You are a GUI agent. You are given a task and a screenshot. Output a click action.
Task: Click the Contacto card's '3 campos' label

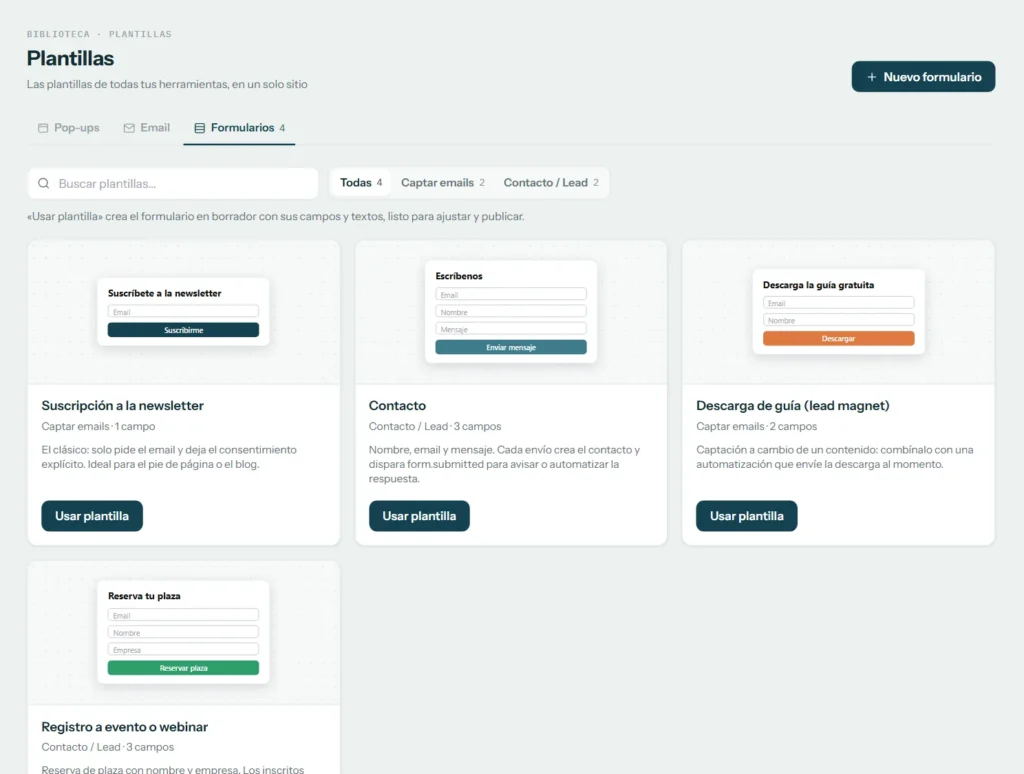click(x=477, y=427)
